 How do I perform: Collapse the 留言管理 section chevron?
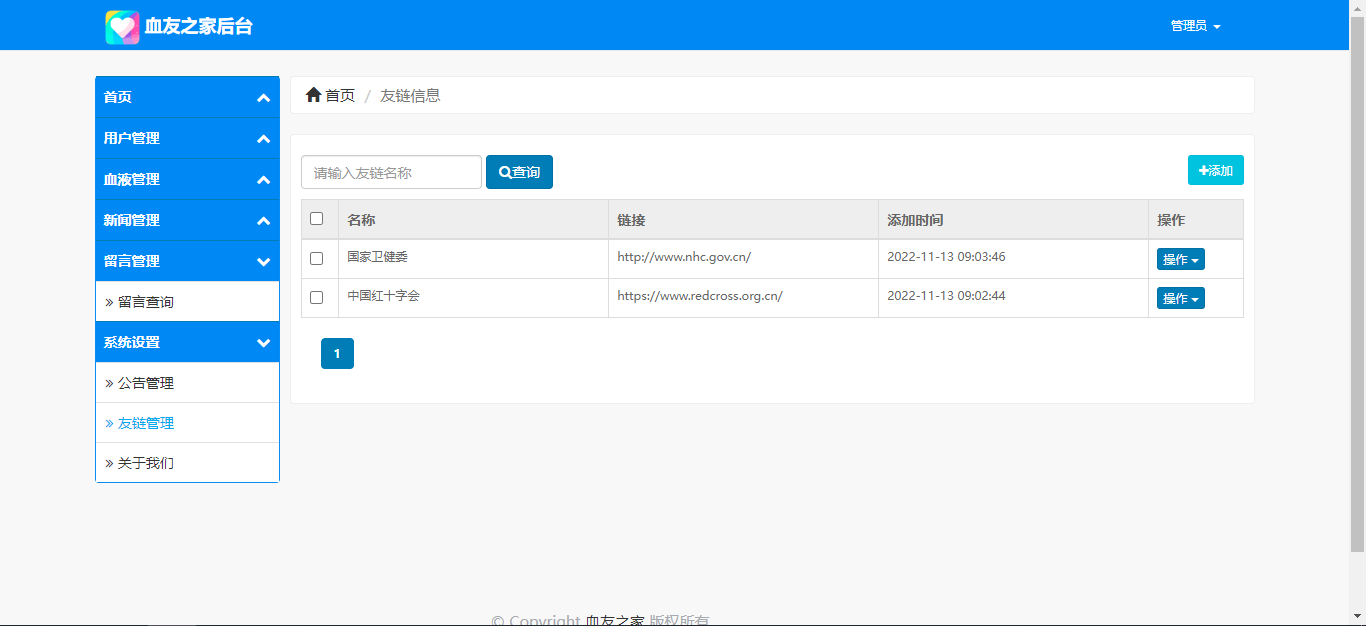point(264,262)
